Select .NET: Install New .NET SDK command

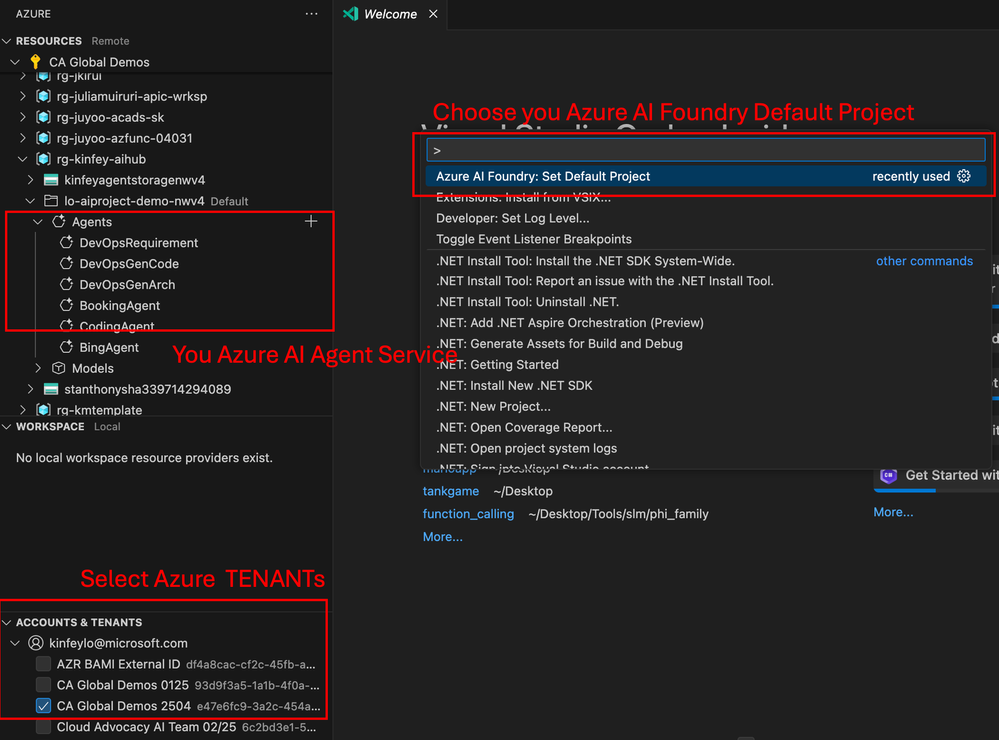706,385
